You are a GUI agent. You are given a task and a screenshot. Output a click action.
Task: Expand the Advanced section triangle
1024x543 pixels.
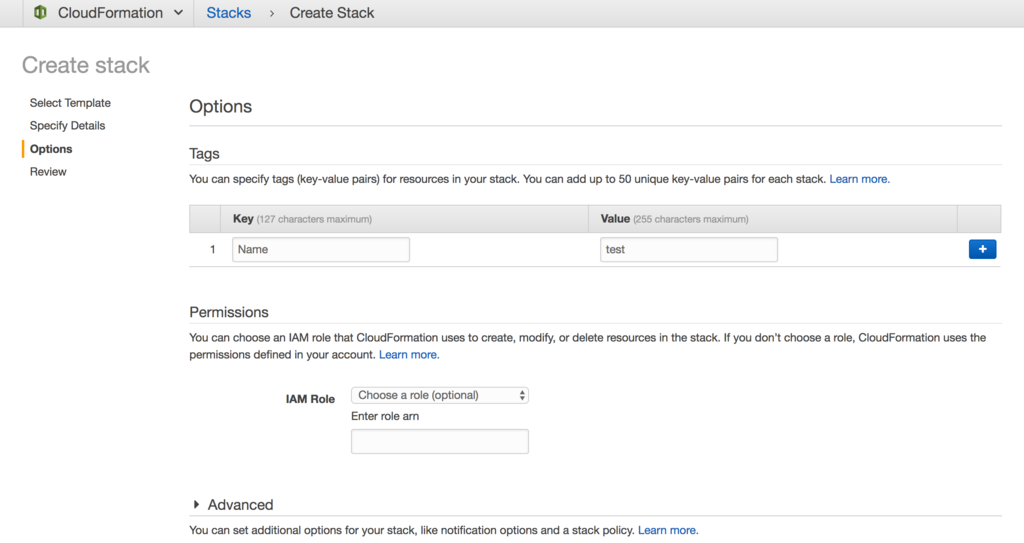tap(196, 504)
